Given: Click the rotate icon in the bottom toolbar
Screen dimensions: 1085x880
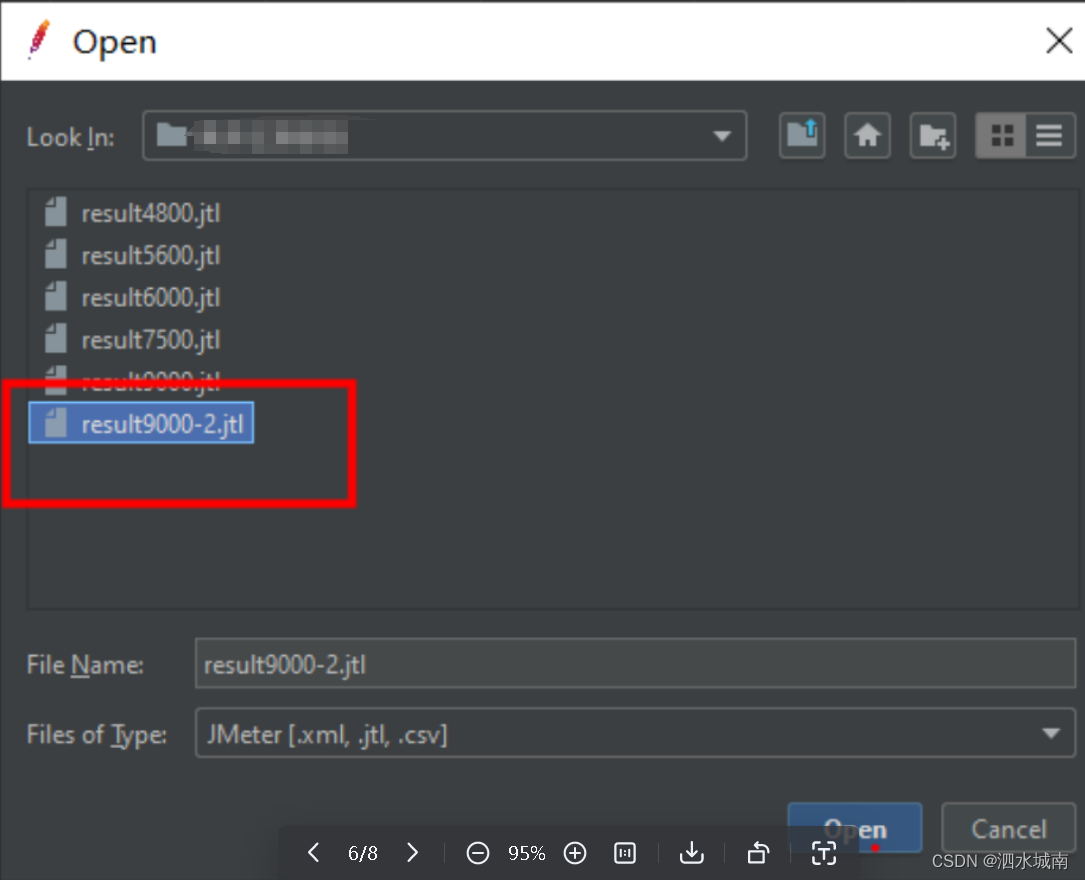Looking at the screenshot, I should [757, 853].
